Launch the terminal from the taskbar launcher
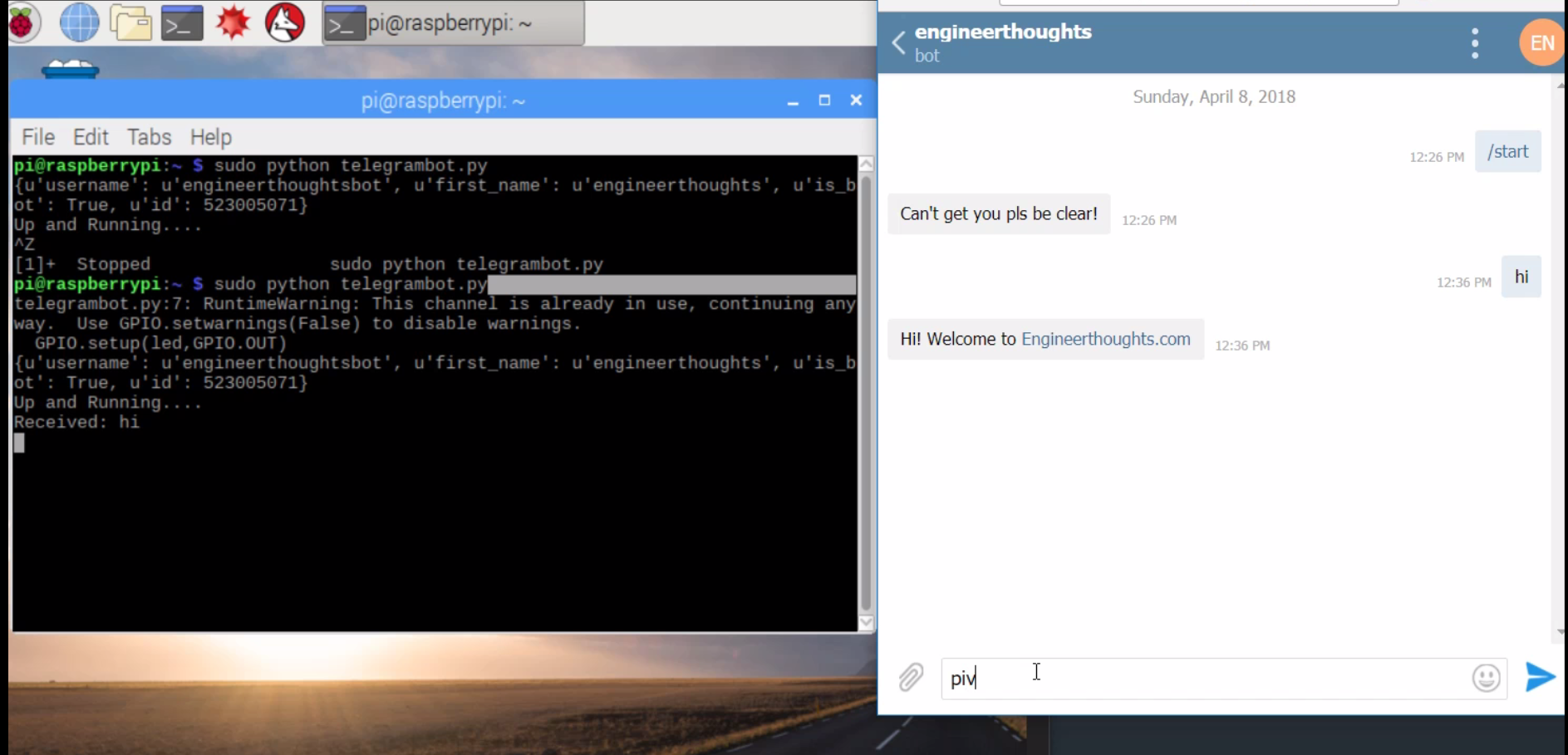Screen dimensions: 1568x755 (182, 22)
